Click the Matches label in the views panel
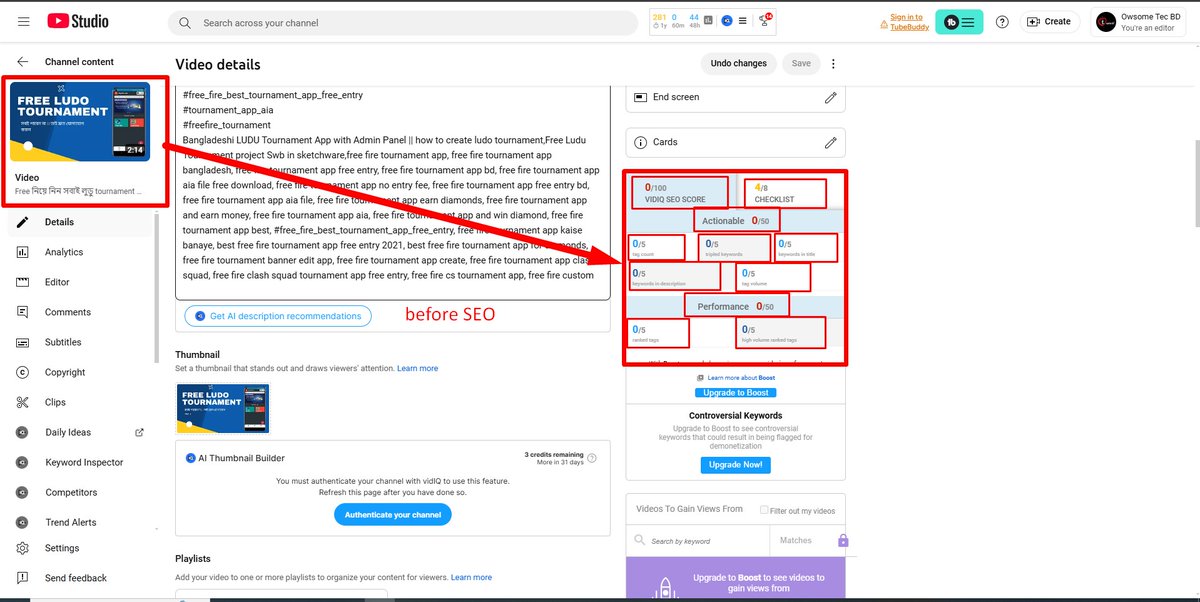Image resolution: width=1200 pixels, height=602 pixels. (x=796, y=540)
